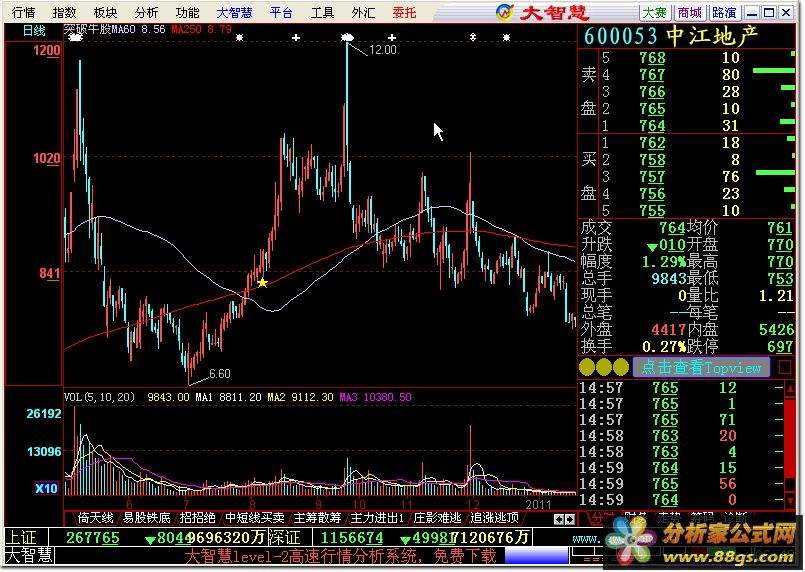Viewport: 805px width, 572px height.
Task: Open the 行情 menu
Action: (x=24, y=12)
